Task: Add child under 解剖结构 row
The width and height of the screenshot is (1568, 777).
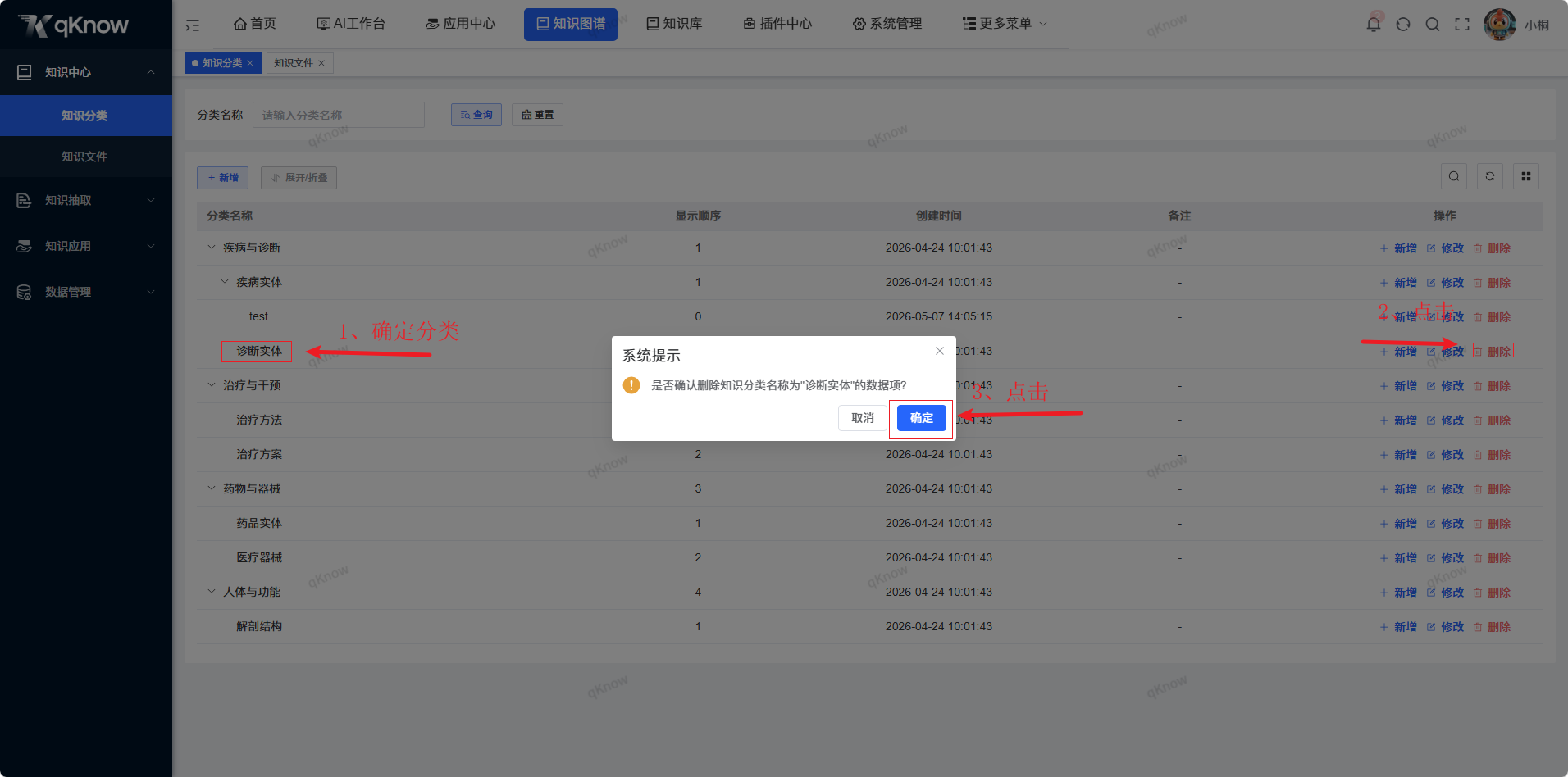Action: coord(1398,627)
